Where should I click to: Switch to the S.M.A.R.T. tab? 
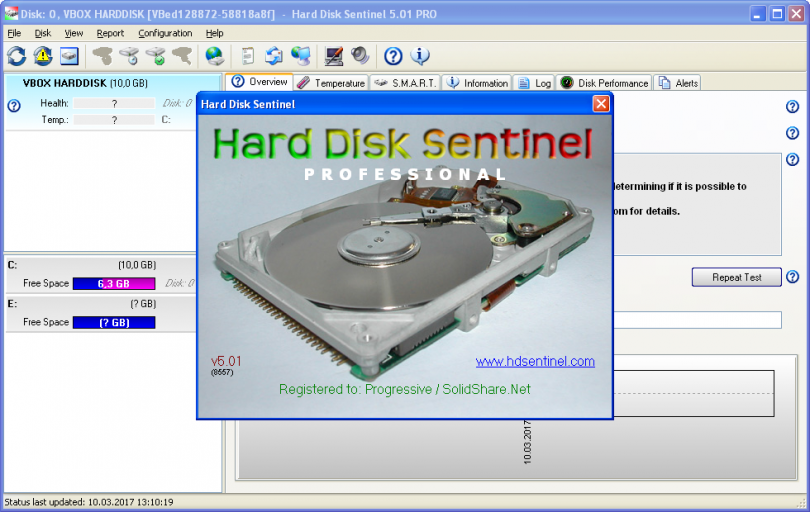405,83
